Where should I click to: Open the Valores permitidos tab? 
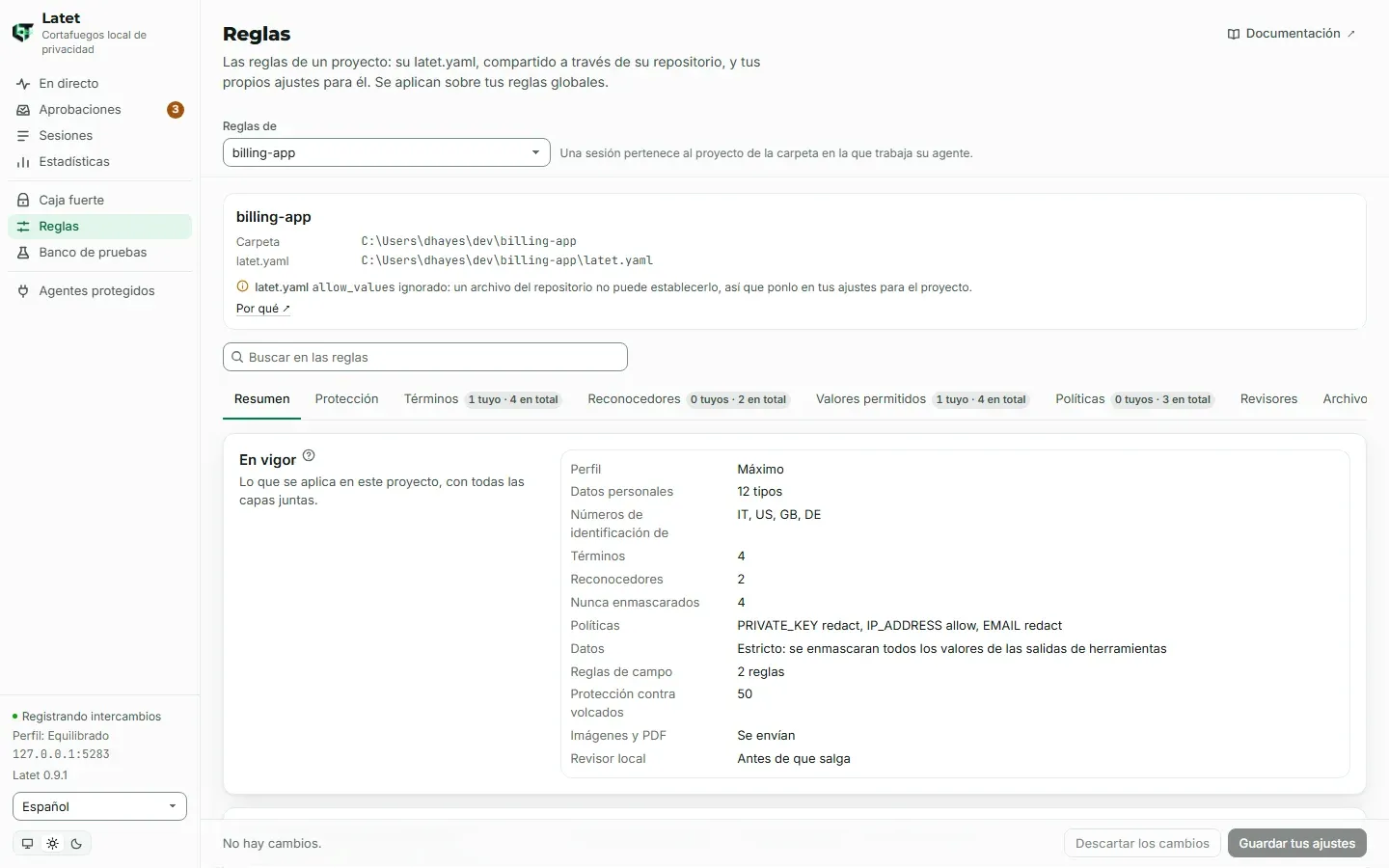click(922, 399)
